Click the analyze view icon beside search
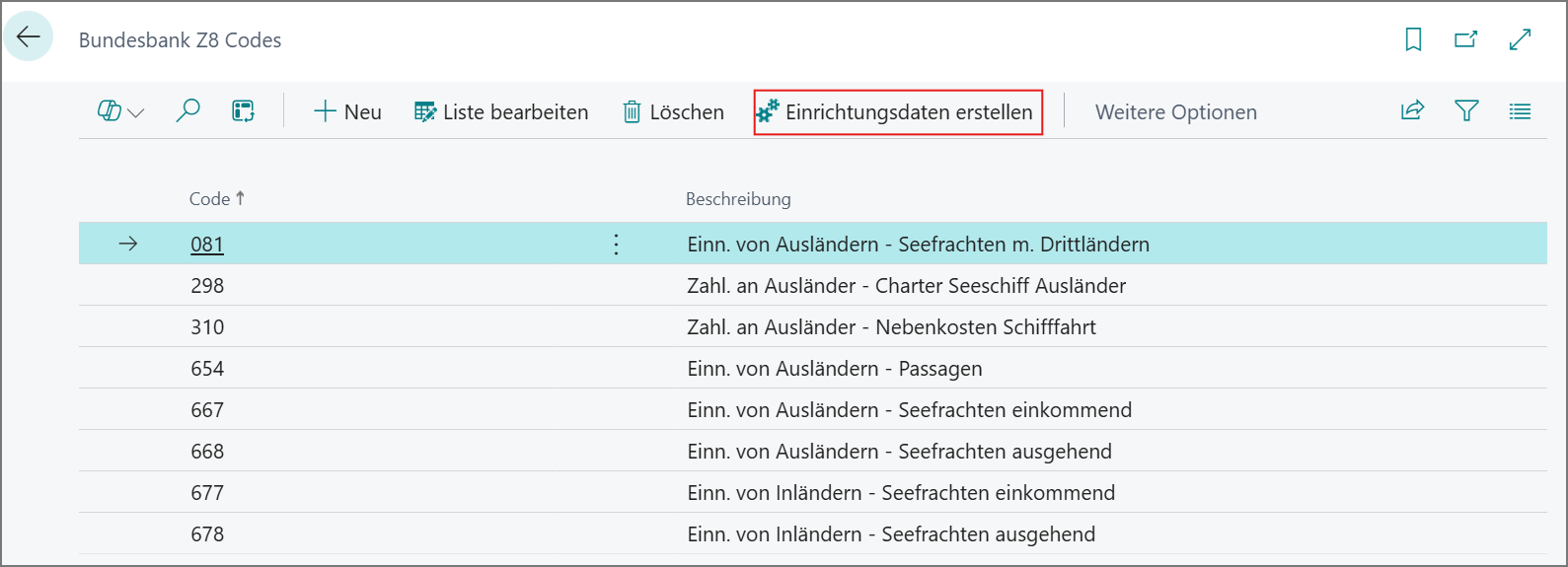 click(x=243, y=110)
